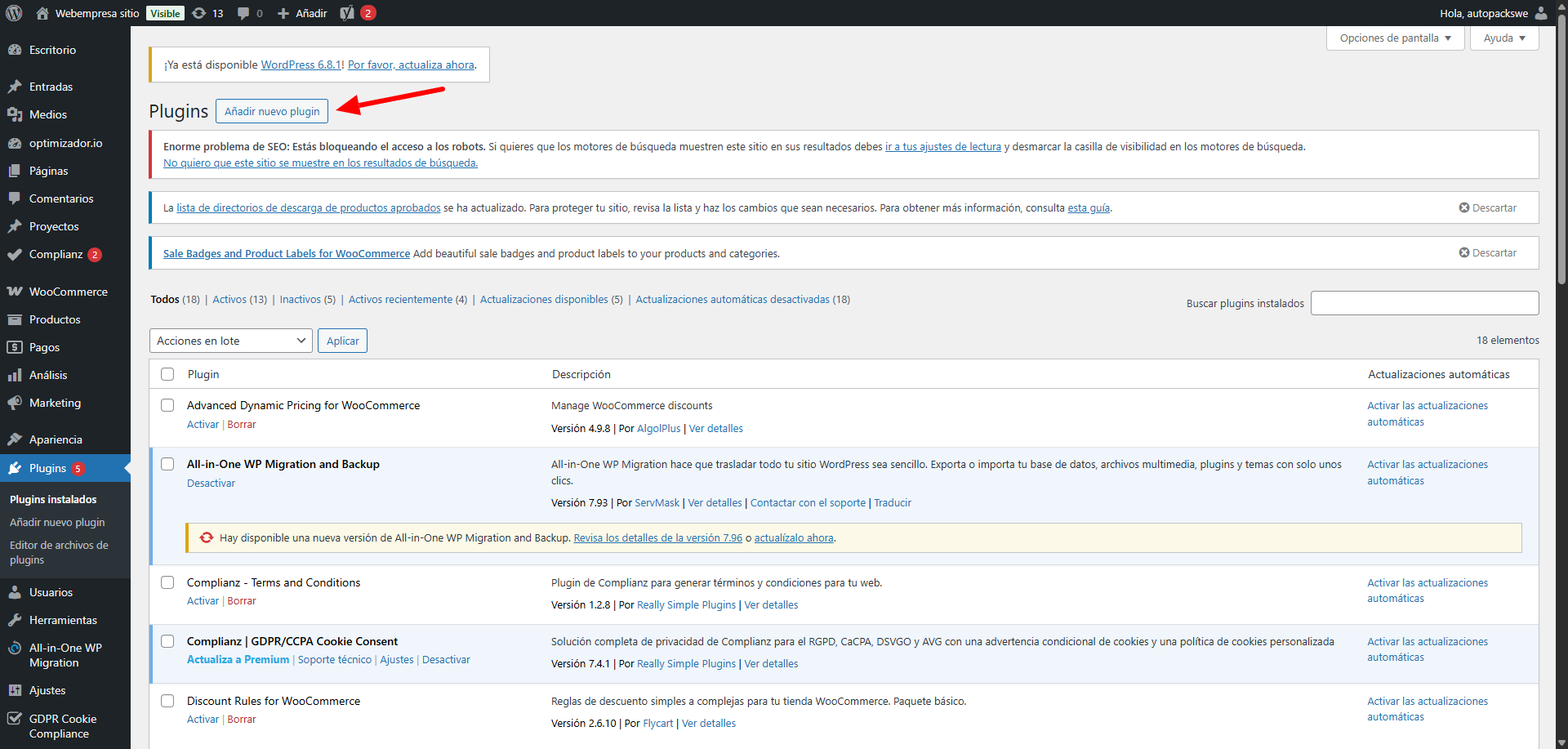
Task: Click the updates icon showing 13
Action: pos(198,13)
